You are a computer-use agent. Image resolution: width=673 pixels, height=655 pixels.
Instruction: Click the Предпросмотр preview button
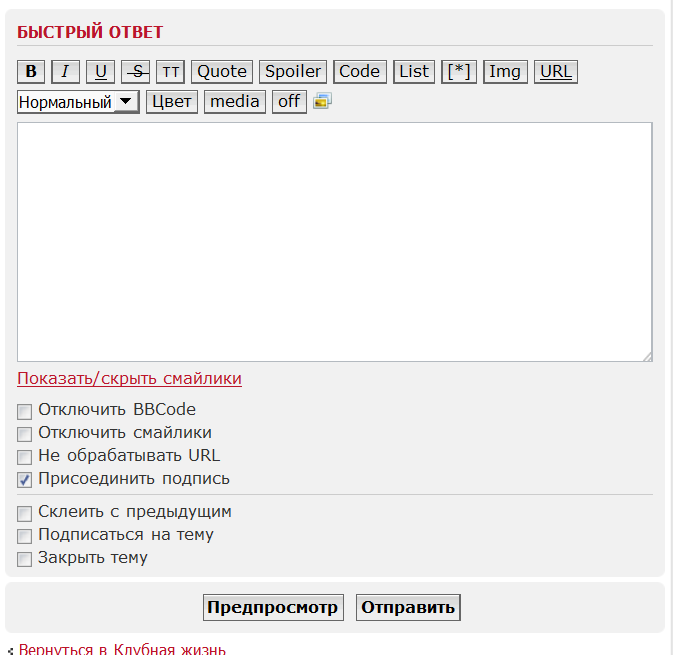[272, 607]
